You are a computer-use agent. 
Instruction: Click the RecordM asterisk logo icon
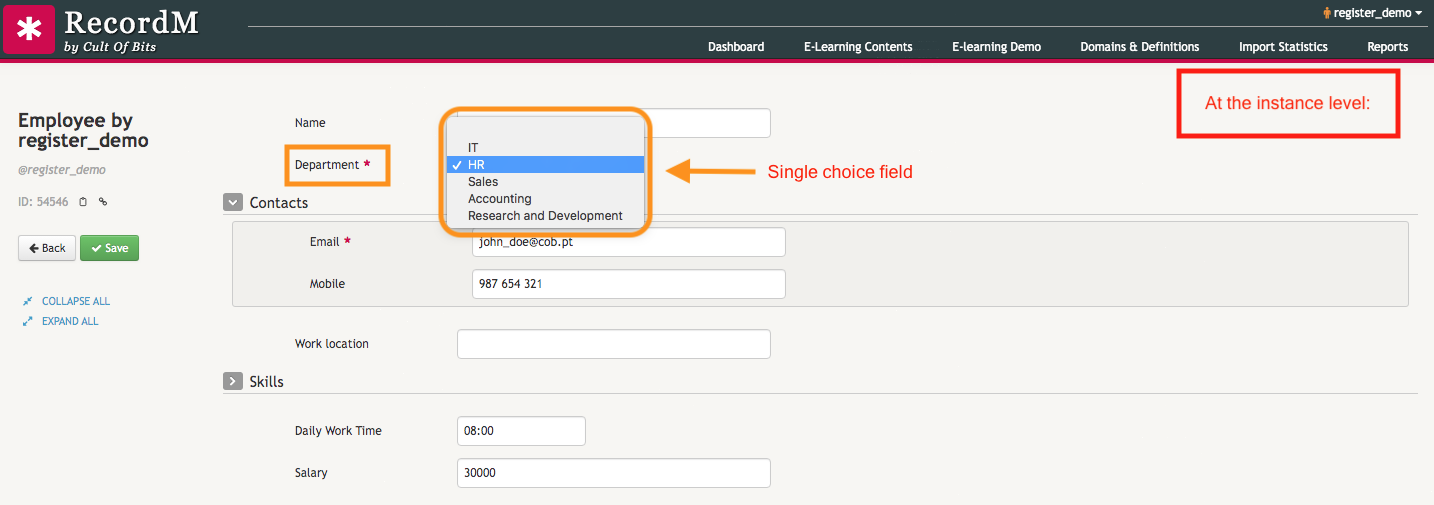29,28
